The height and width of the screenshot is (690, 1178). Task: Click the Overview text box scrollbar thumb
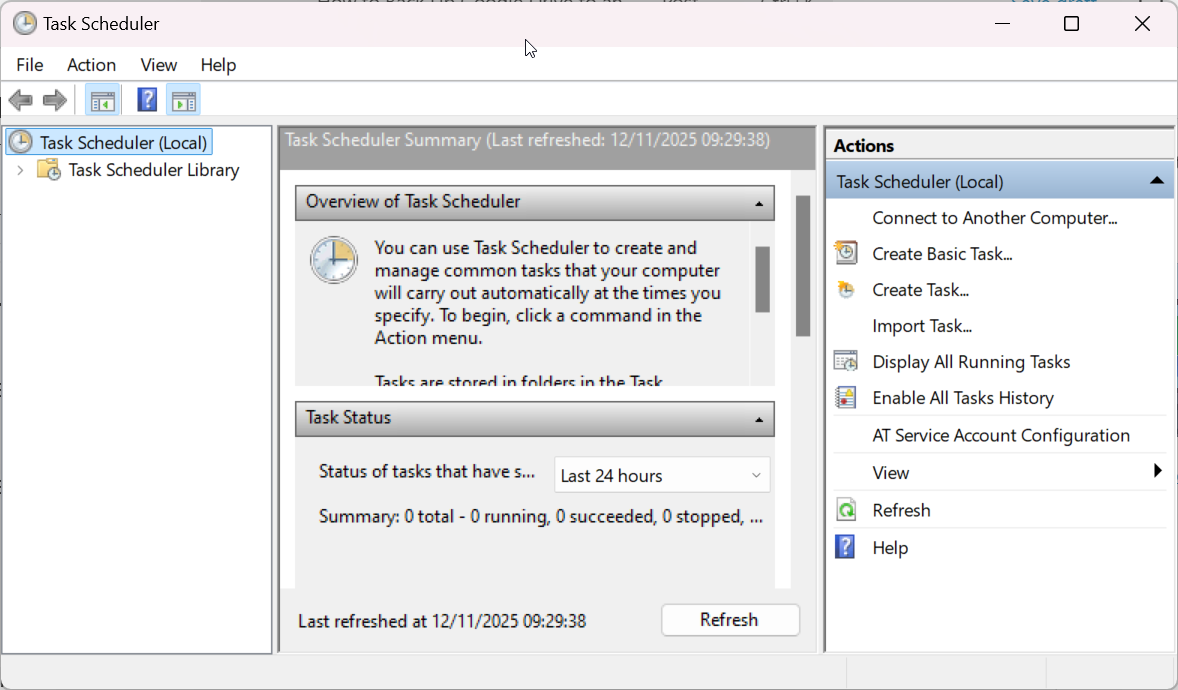point(762,279)
